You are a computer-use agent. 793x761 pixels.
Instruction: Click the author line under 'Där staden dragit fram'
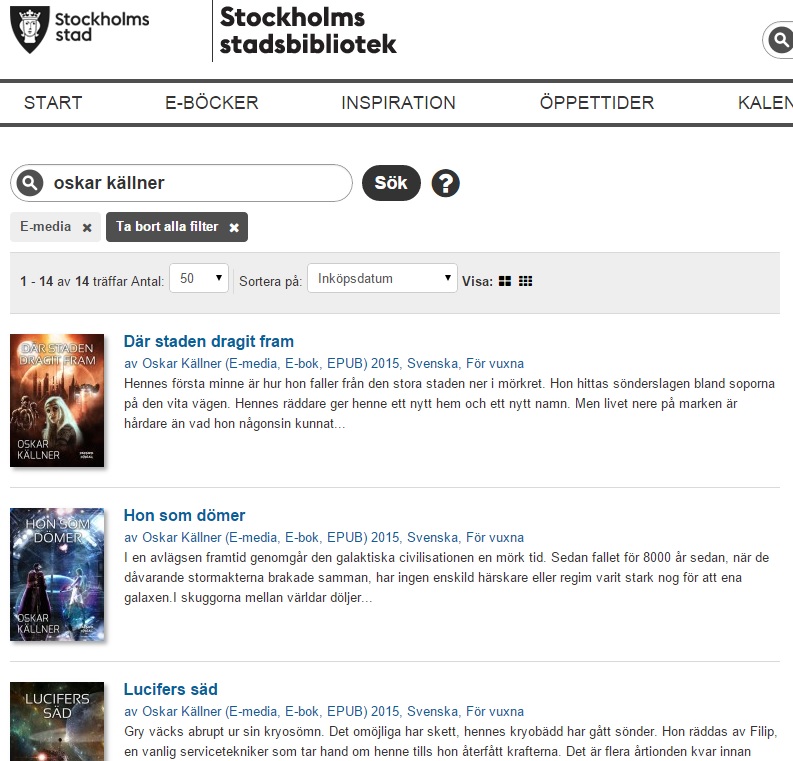click(x=324, y=364)
